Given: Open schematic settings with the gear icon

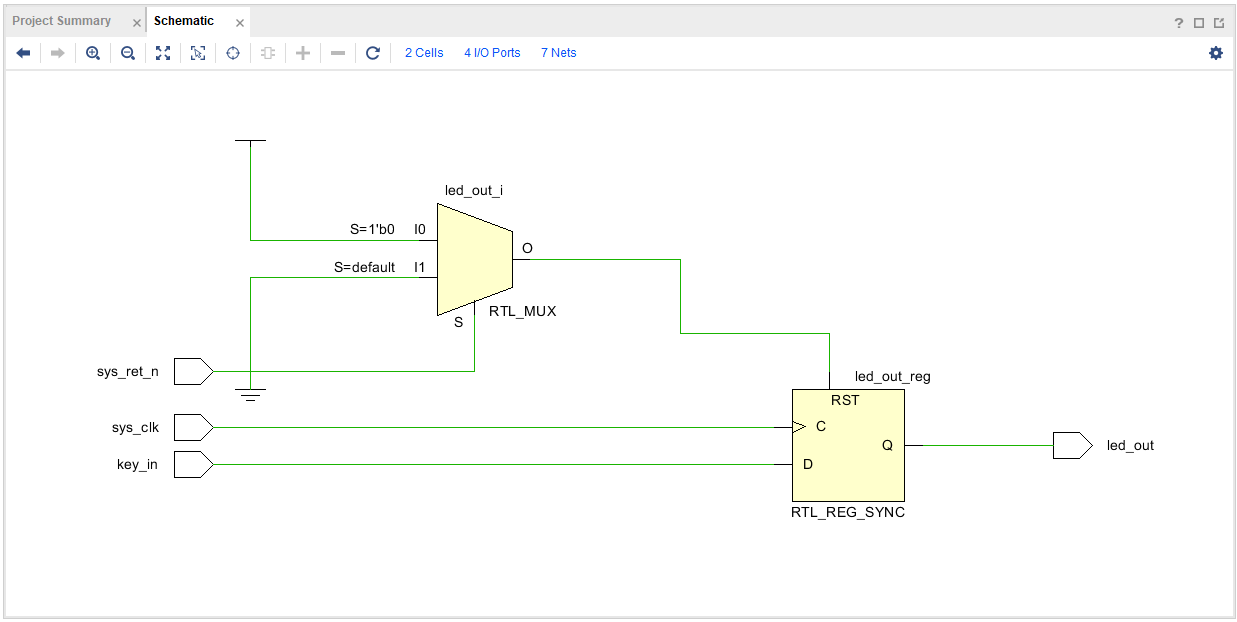Looking at the screenshot, I should coord(1216,53).
